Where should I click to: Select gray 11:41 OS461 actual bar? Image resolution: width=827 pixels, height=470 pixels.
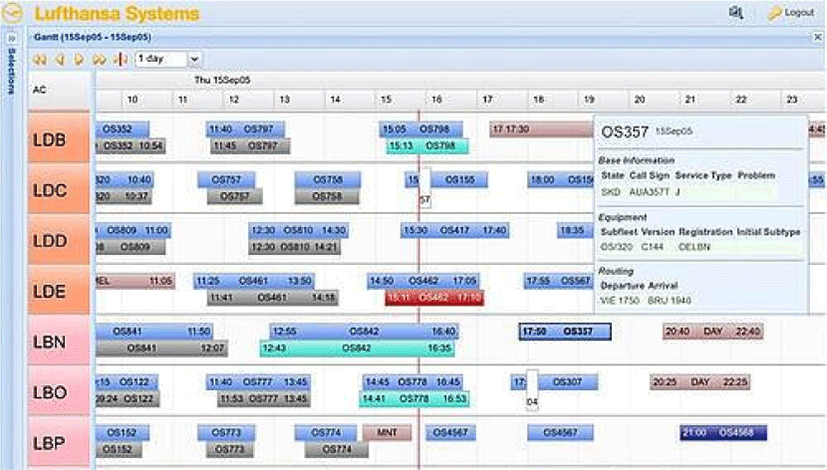pyautogui.click(x=272, y=298)
